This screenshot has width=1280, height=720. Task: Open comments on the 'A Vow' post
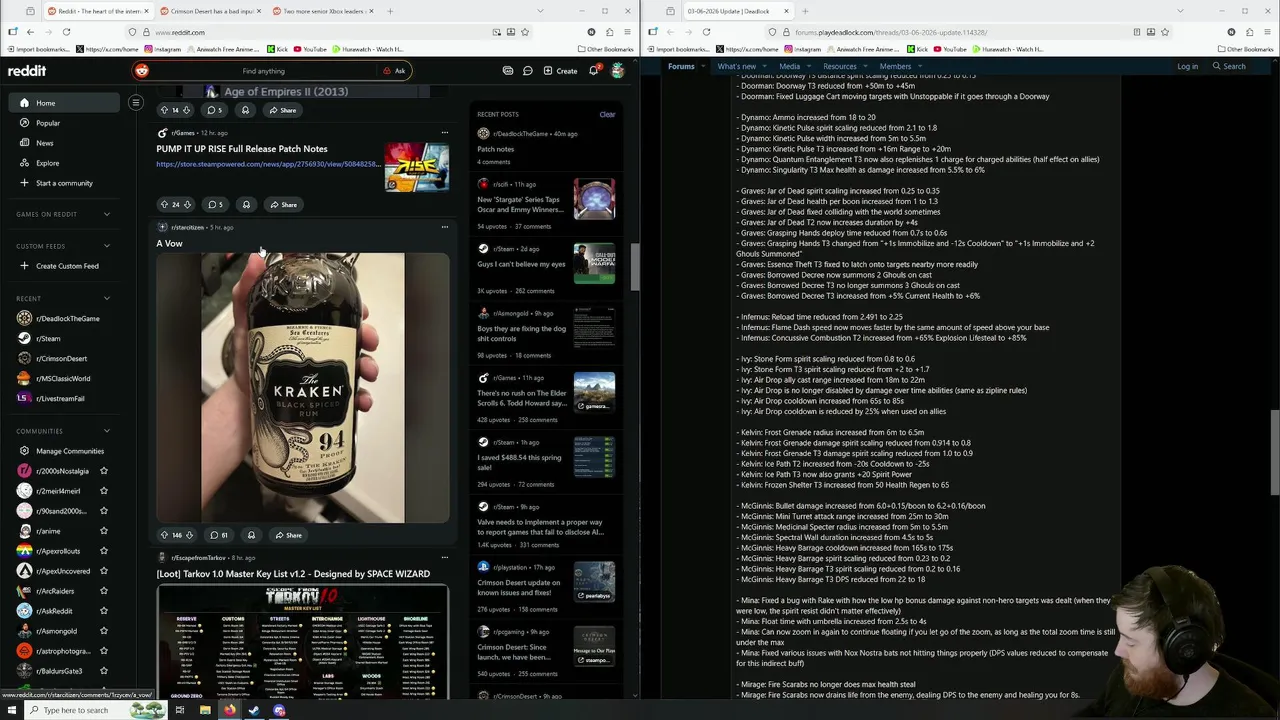click(x=217, y=535)
